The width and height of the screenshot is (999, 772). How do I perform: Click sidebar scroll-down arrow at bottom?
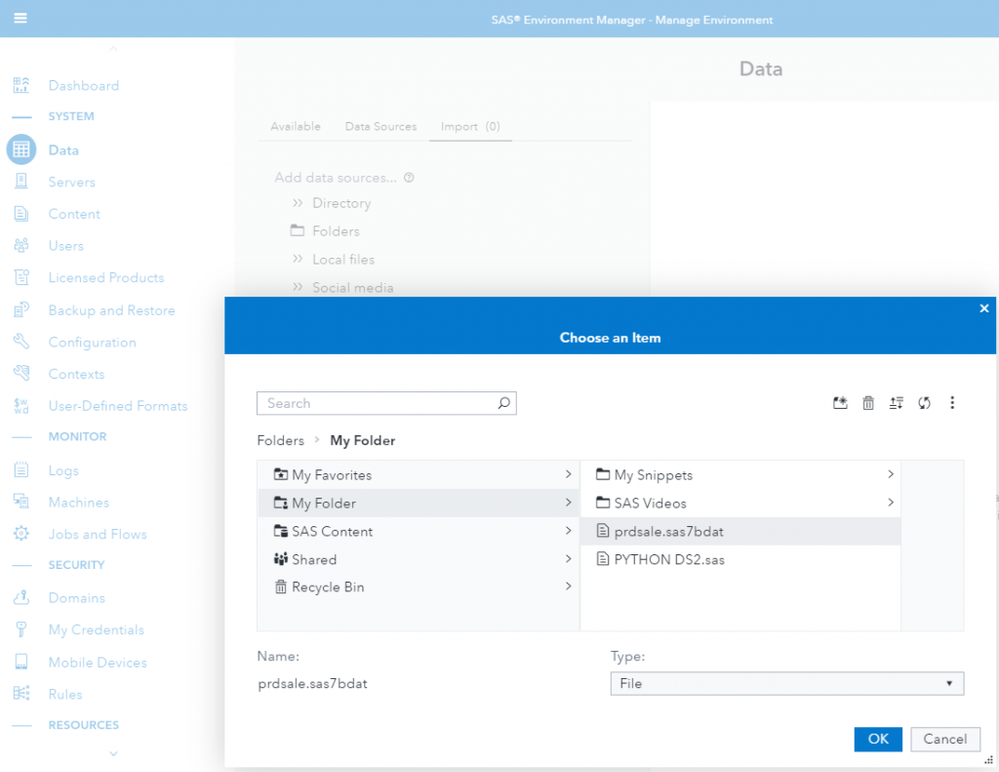113,754
